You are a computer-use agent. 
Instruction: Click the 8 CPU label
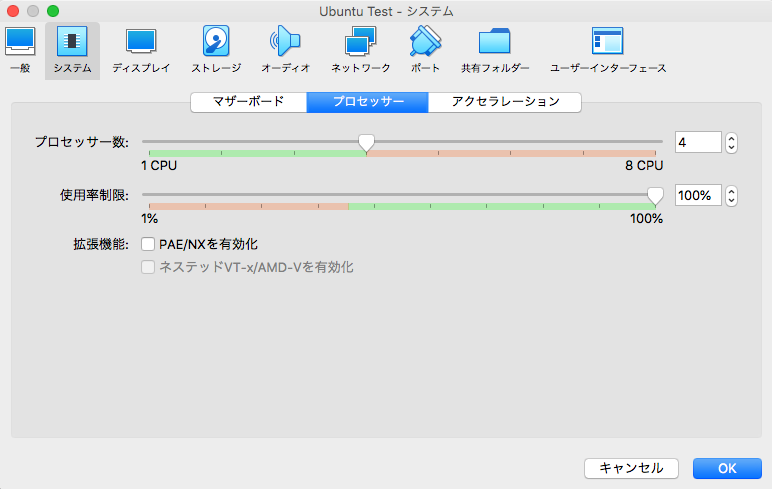click(644, 166)
